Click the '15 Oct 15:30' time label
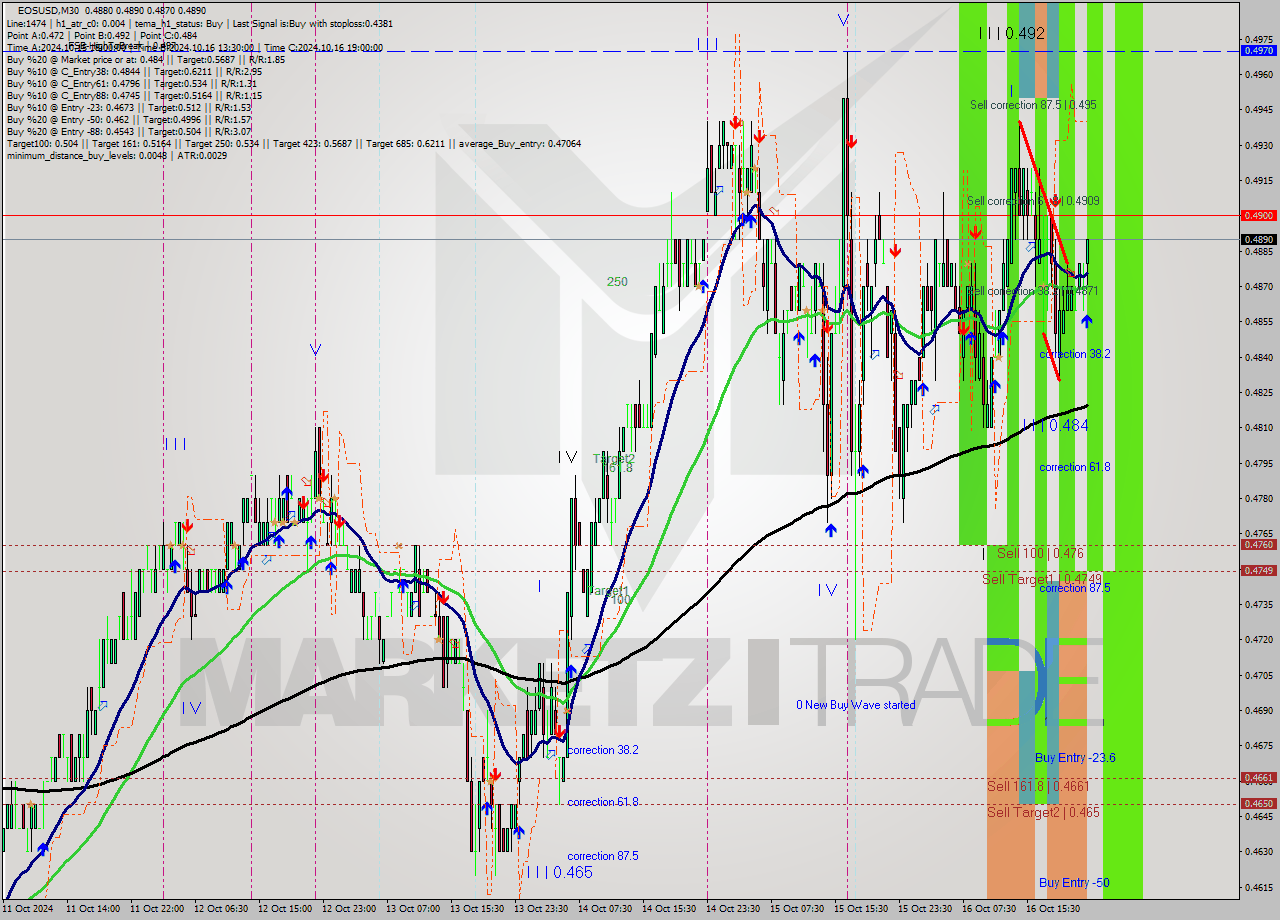 [x=861, y=909]
